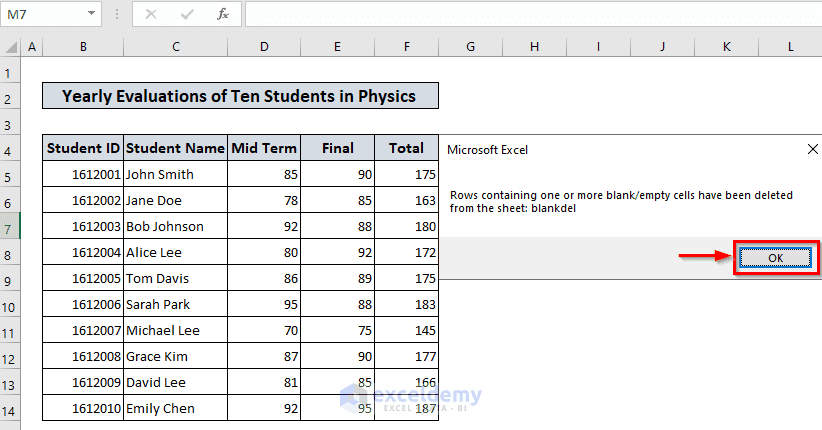This screenshot has height=430, width=822.
Task: Select column E header
Action: 338,47
